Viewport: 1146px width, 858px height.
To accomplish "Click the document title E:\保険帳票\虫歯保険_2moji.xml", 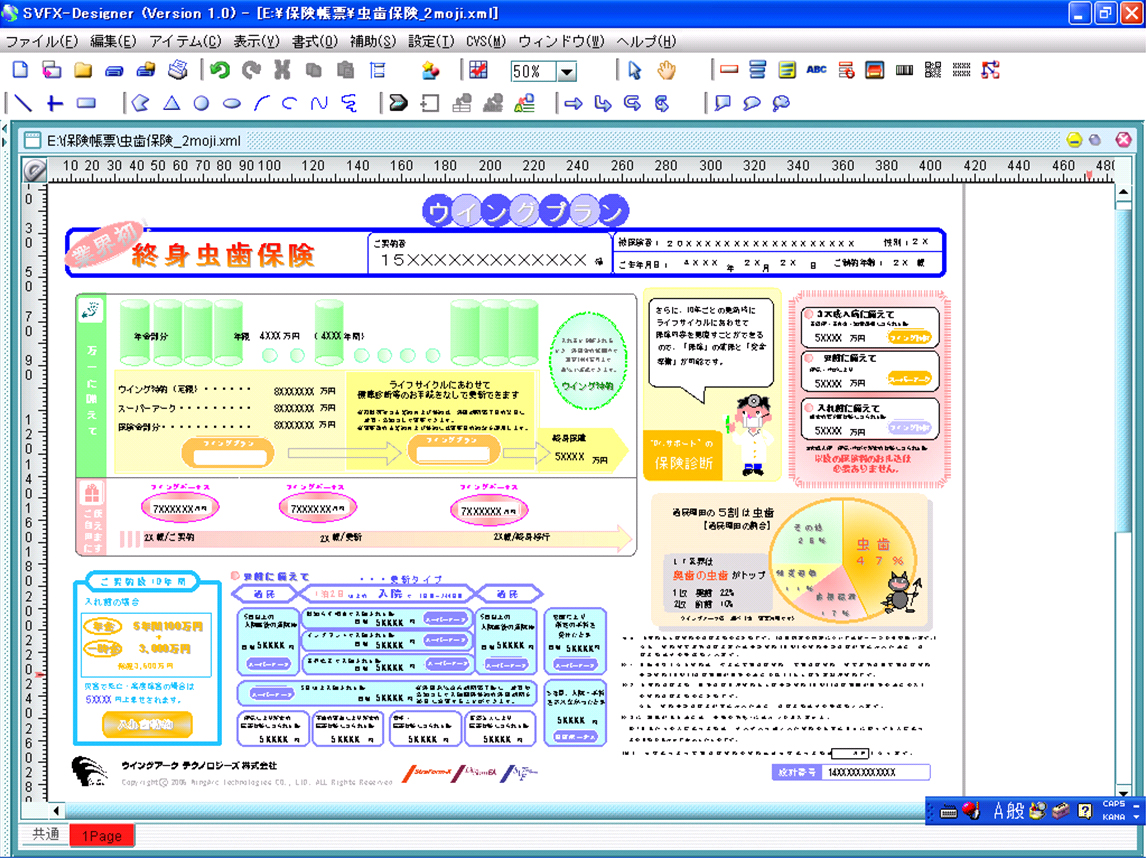I will 144,140.
